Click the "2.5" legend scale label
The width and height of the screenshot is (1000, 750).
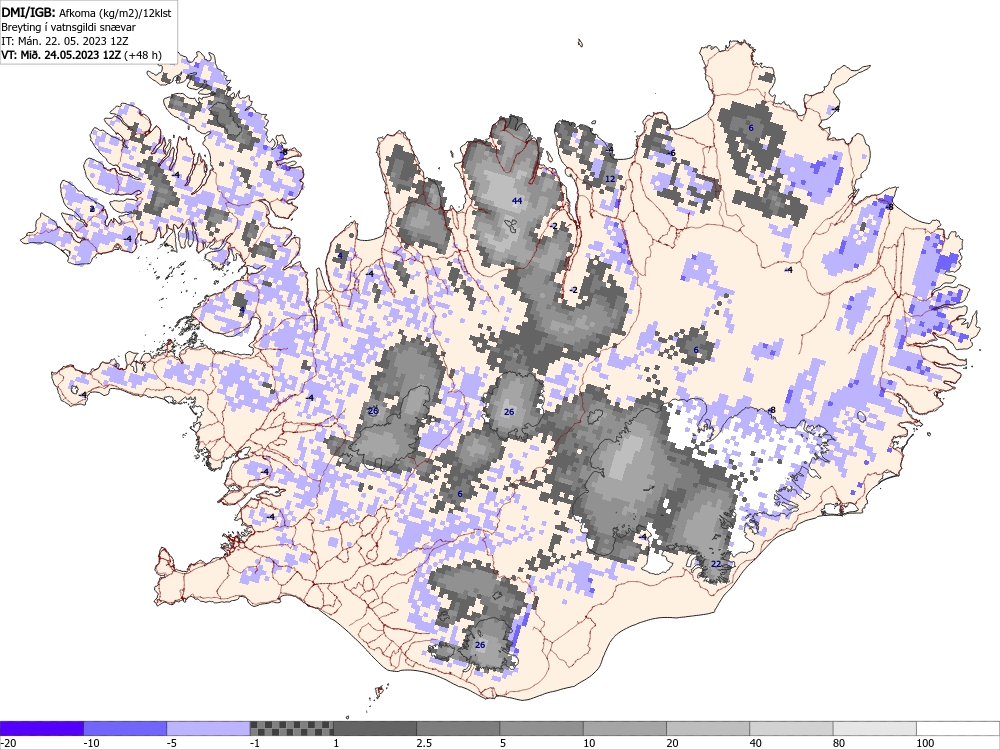tap(424, 744)
